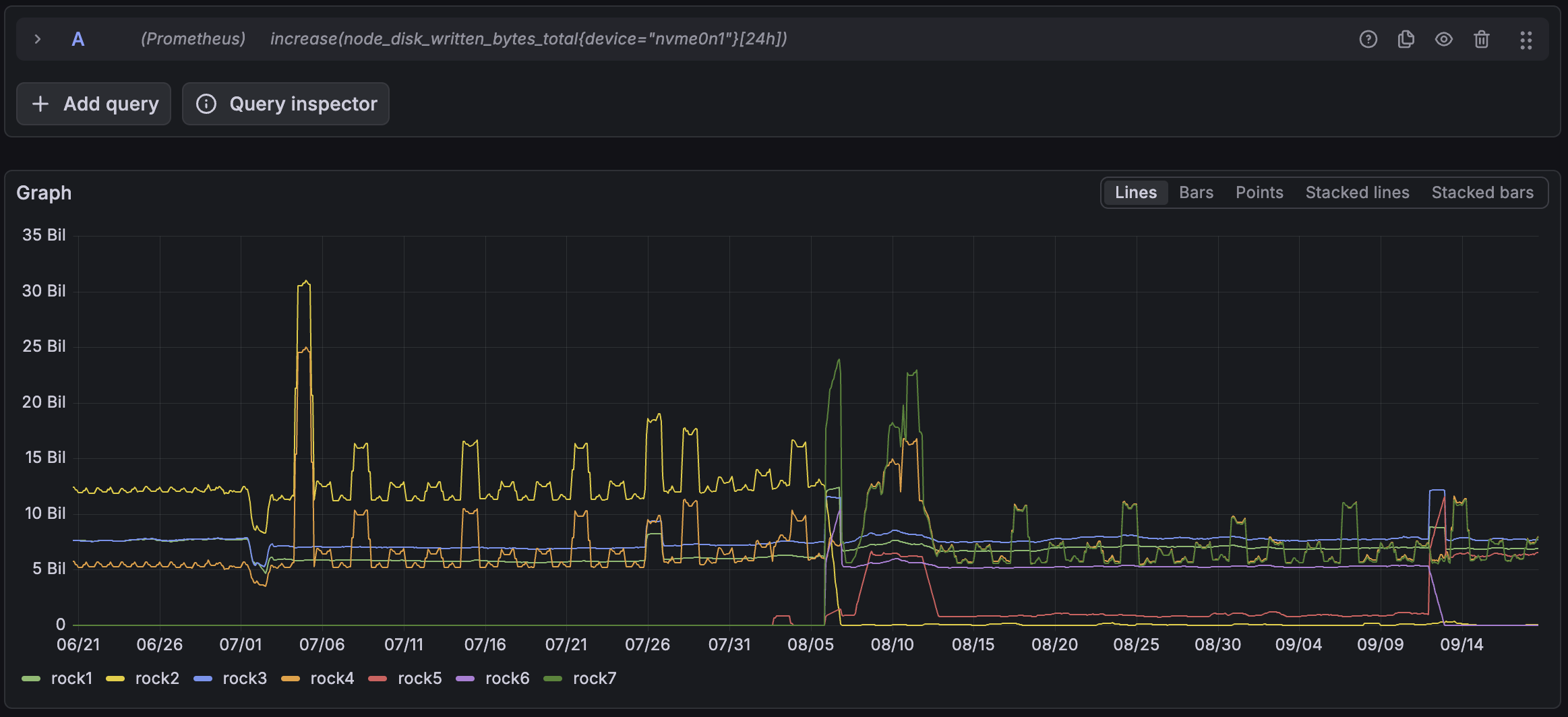Viewport: 1568px width, 717px height.
Task: Toggle query A visibility eye icon
Action: click(x=1443, y=39)
